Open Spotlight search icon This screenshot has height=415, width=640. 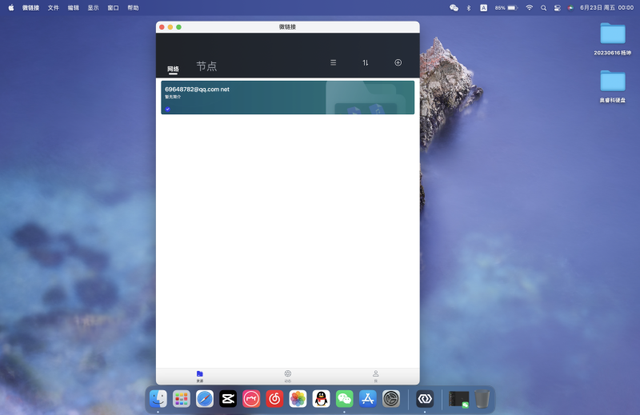[543, 8]
